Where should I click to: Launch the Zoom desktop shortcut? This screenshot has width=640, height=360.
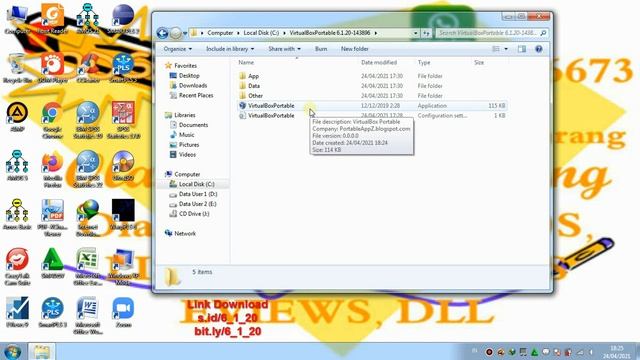[123, 312]
